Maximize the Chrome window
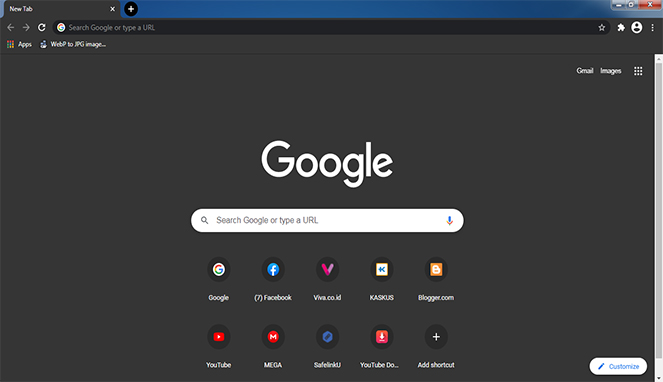The image size is (663, 382). pos(631,5)
